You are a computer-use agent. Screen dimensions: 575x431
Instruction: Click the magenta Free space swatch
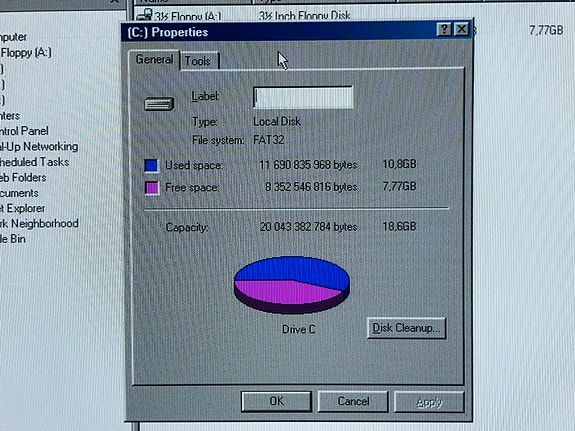pos(151,188)
